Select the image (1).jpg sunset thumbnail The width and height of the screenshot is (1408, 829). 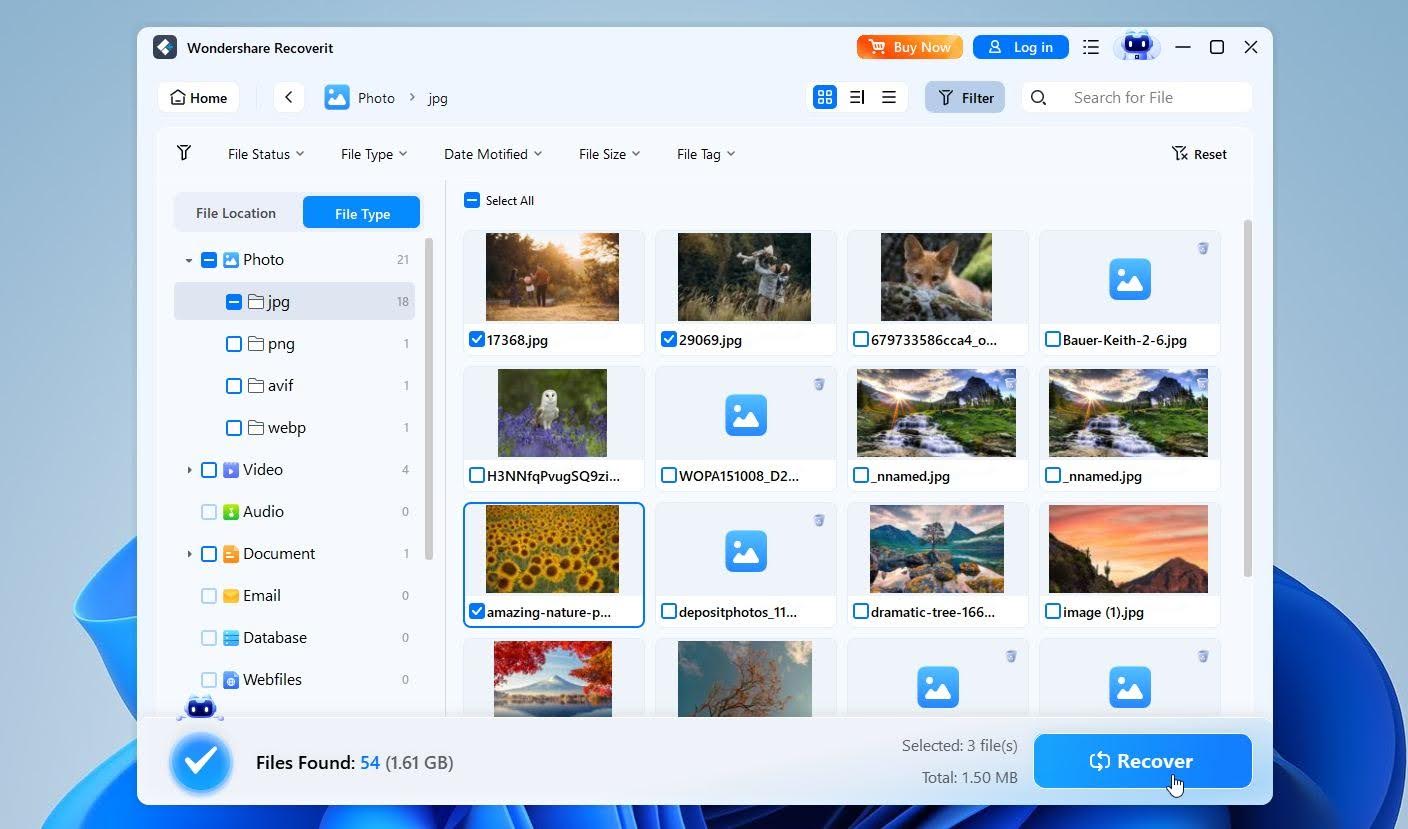[1128, 549]
